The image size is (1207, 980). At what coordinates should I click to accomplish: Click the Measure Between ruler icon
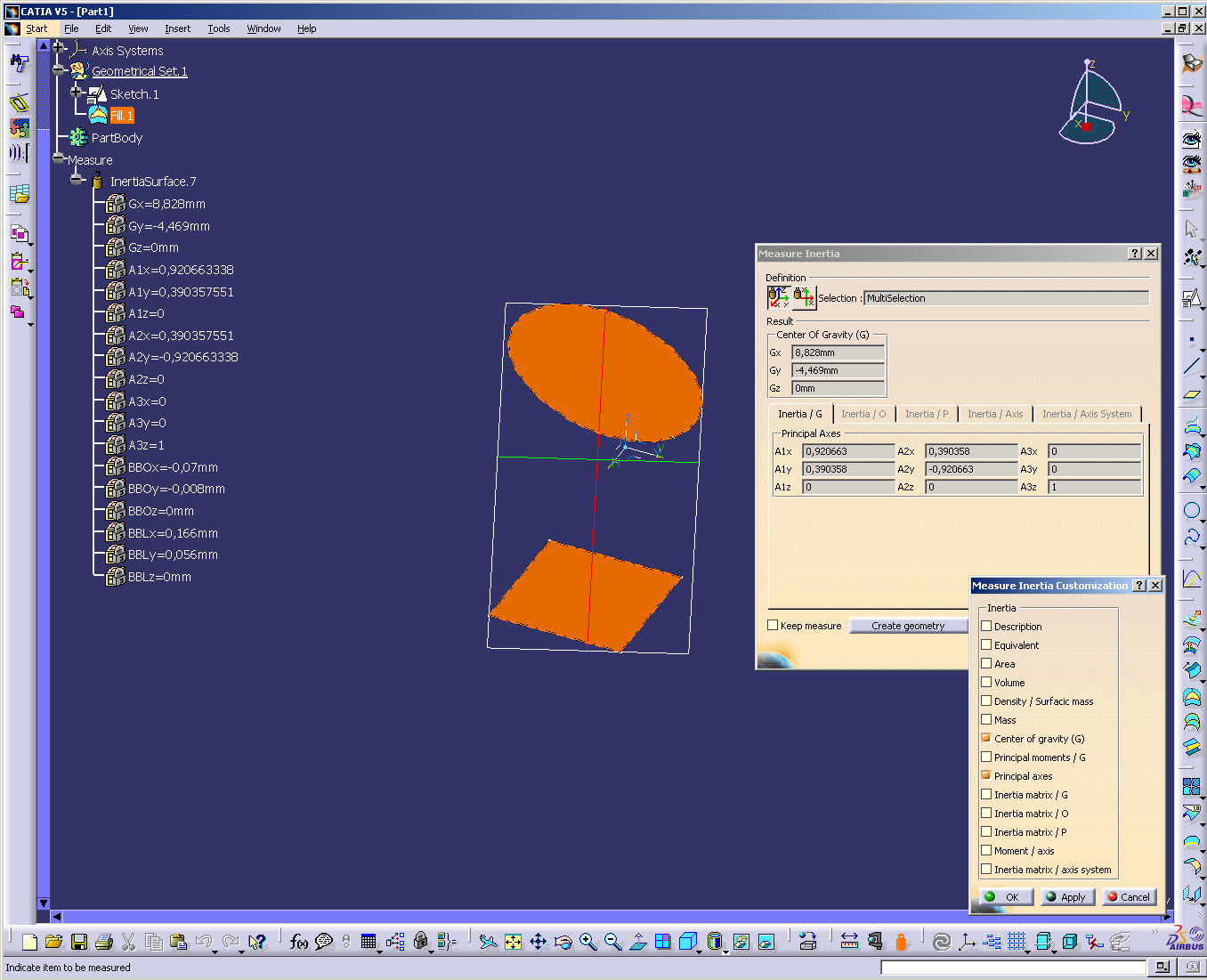pyautogui.click(x=849, y=942)
